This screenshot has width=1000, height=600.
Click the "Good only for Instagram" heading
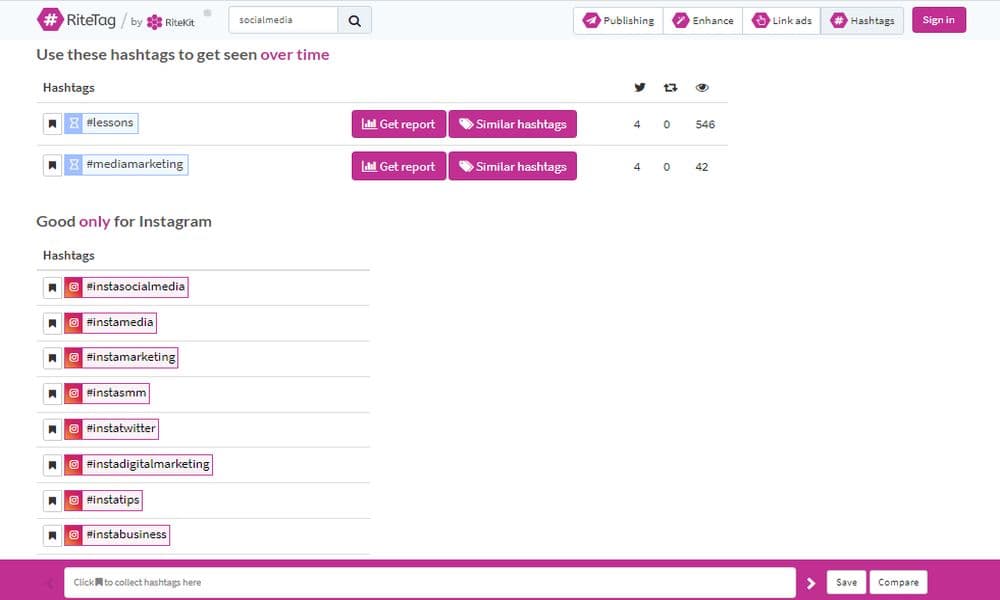pyautogui.click(x=124, y=222)
